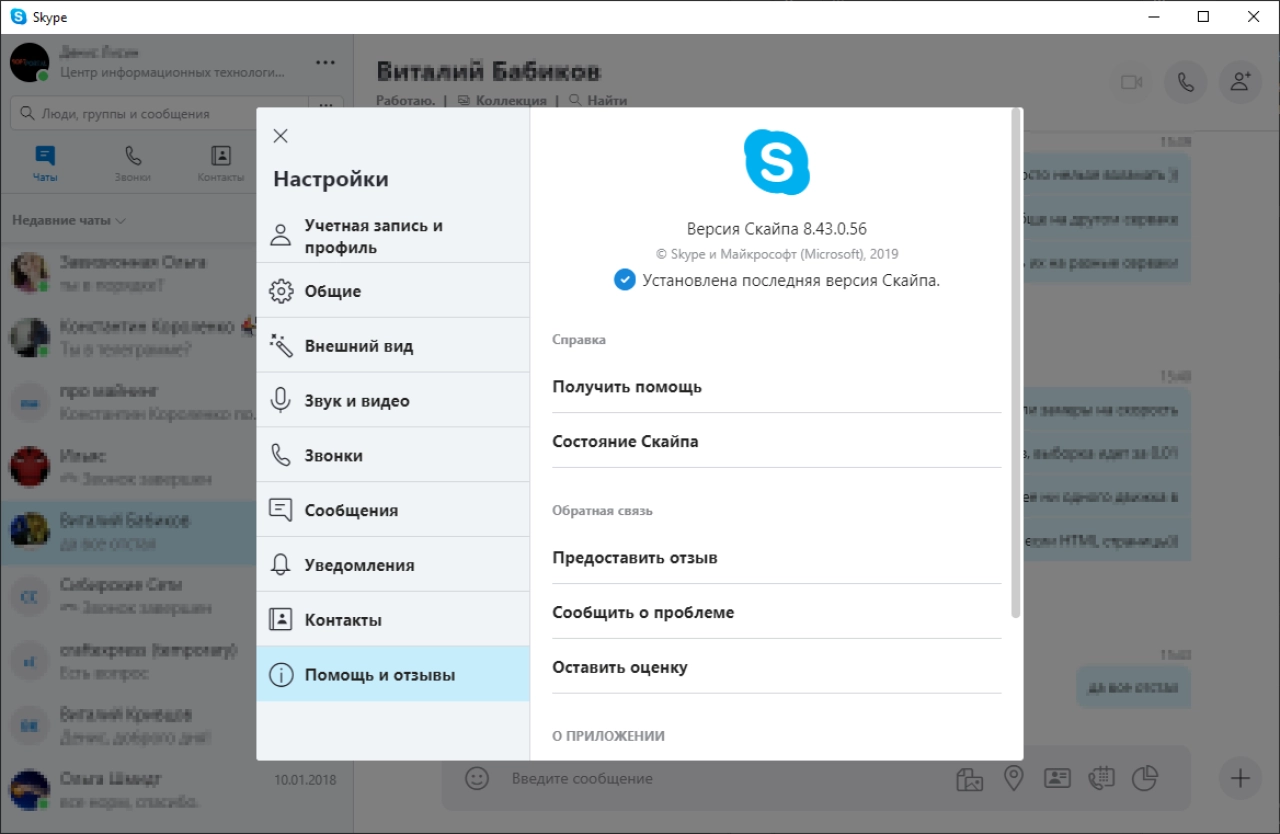Click the create poll chart icon
The image size is (1280, 834).
(x=1145, y=778)
